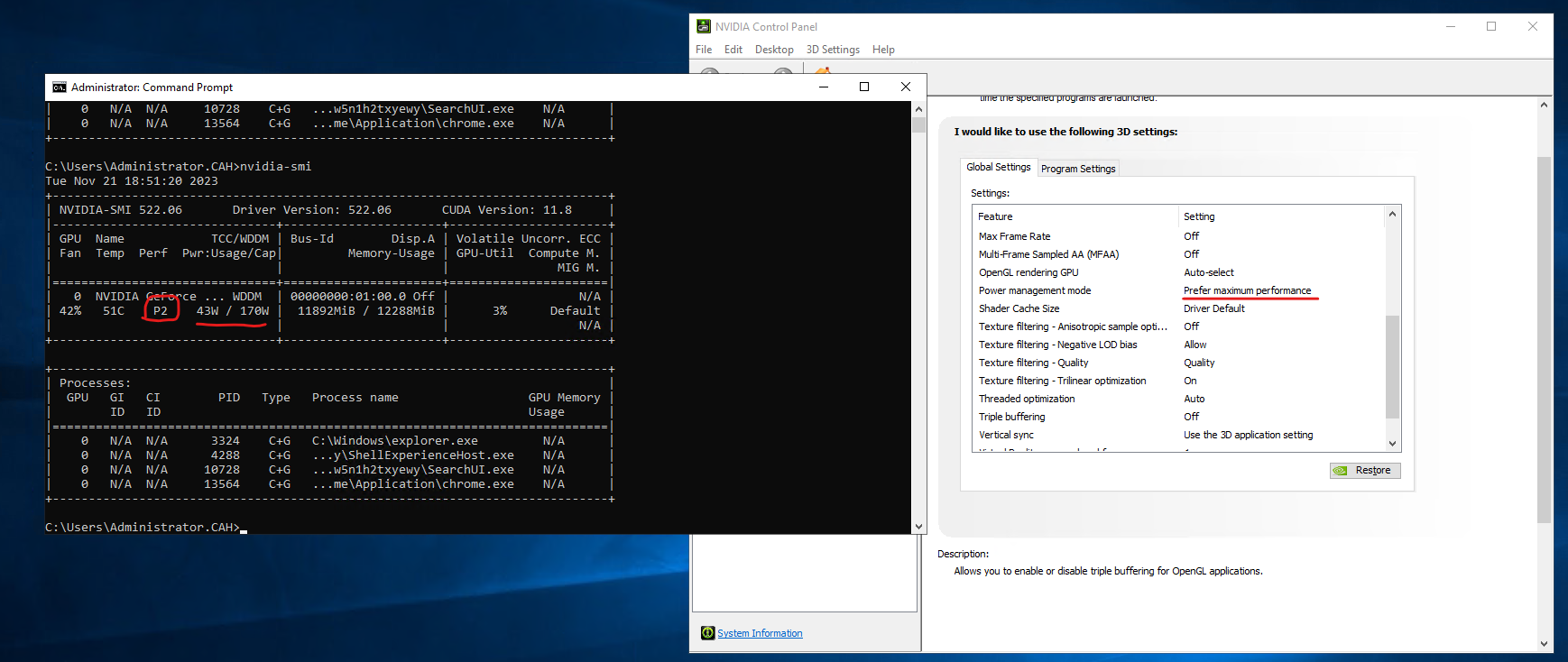Open the Edit menu in NVIDIA Control Panel

coord(733,50)
